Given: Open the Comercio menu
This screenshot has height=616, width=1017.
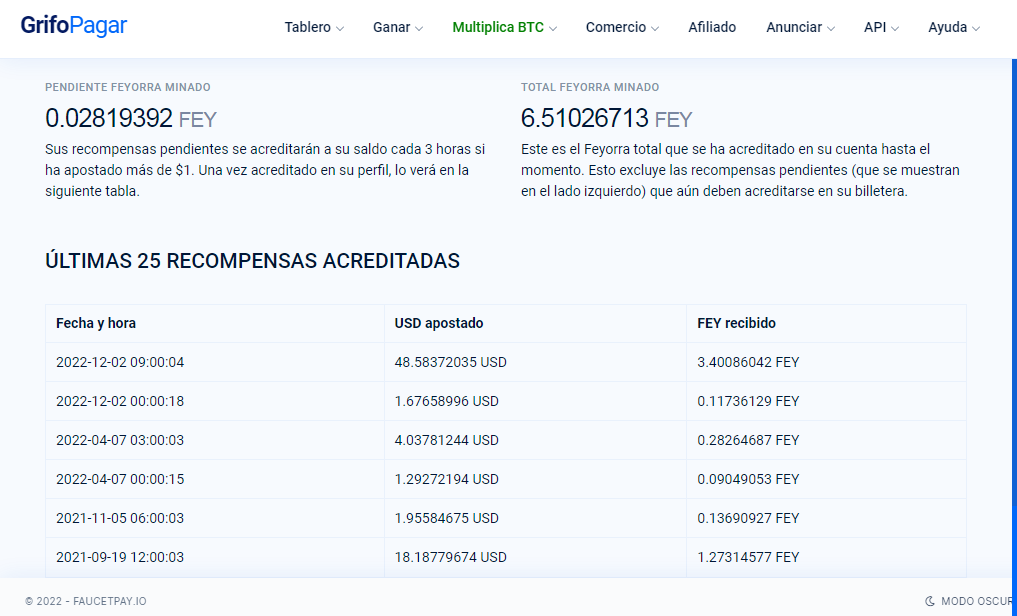Looking at the screenshot, I should pos(622,27).
